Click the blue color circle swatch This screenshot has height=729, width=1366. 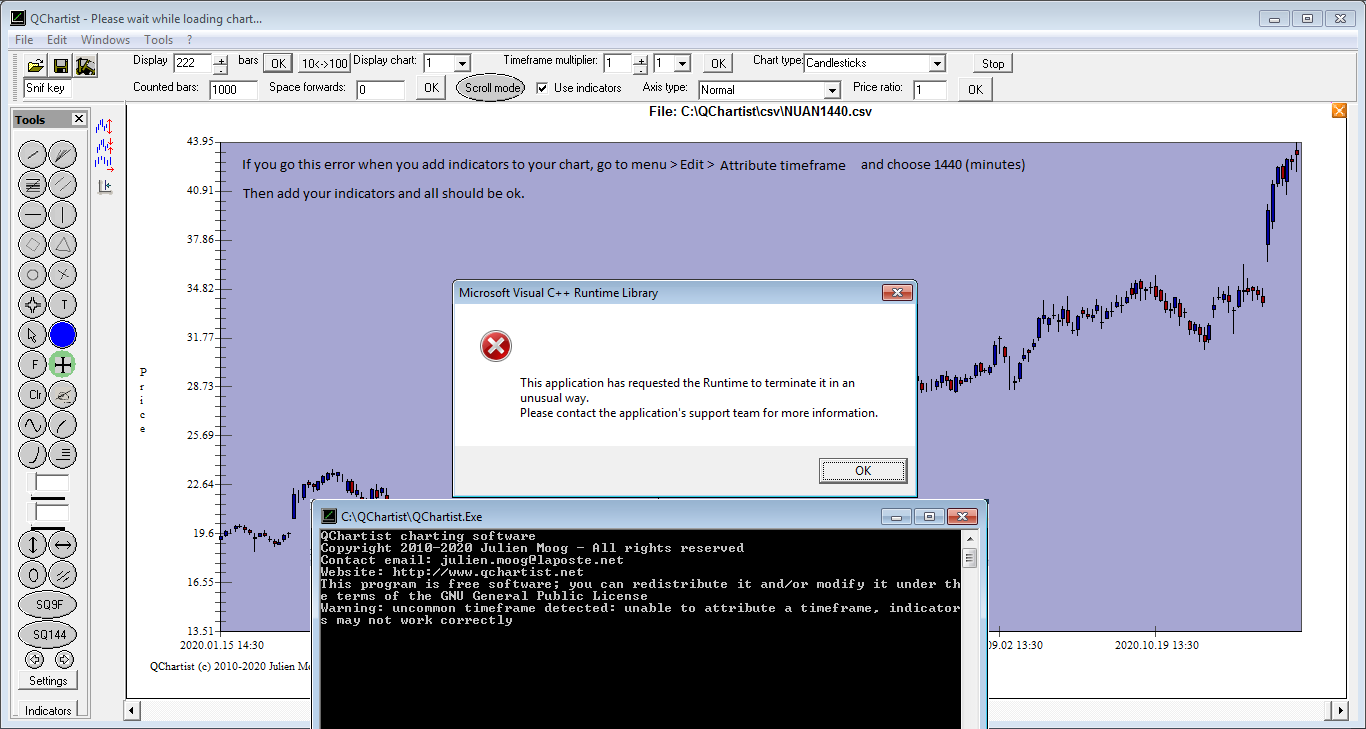click(x=63, y=335)
